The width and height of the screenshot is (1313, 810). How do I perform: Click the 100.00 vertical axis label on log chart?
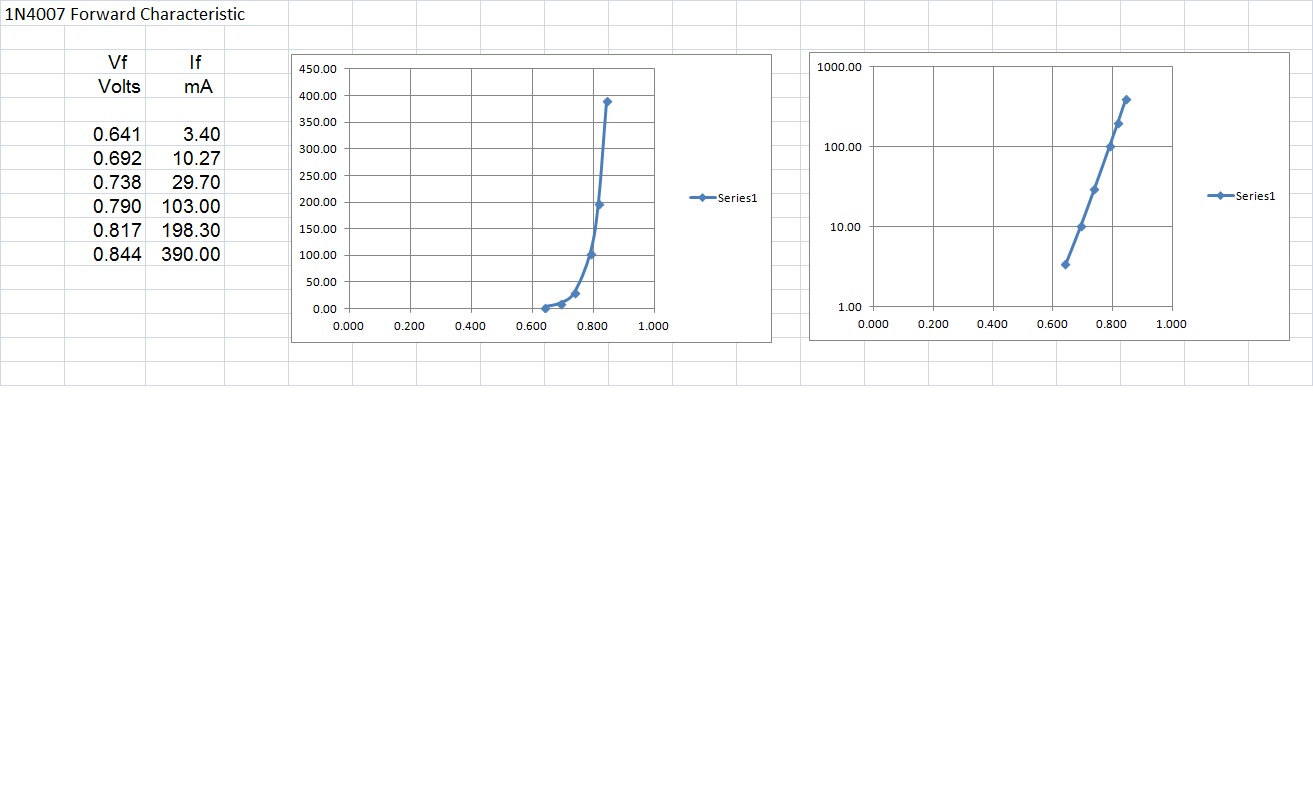point(842,147)
